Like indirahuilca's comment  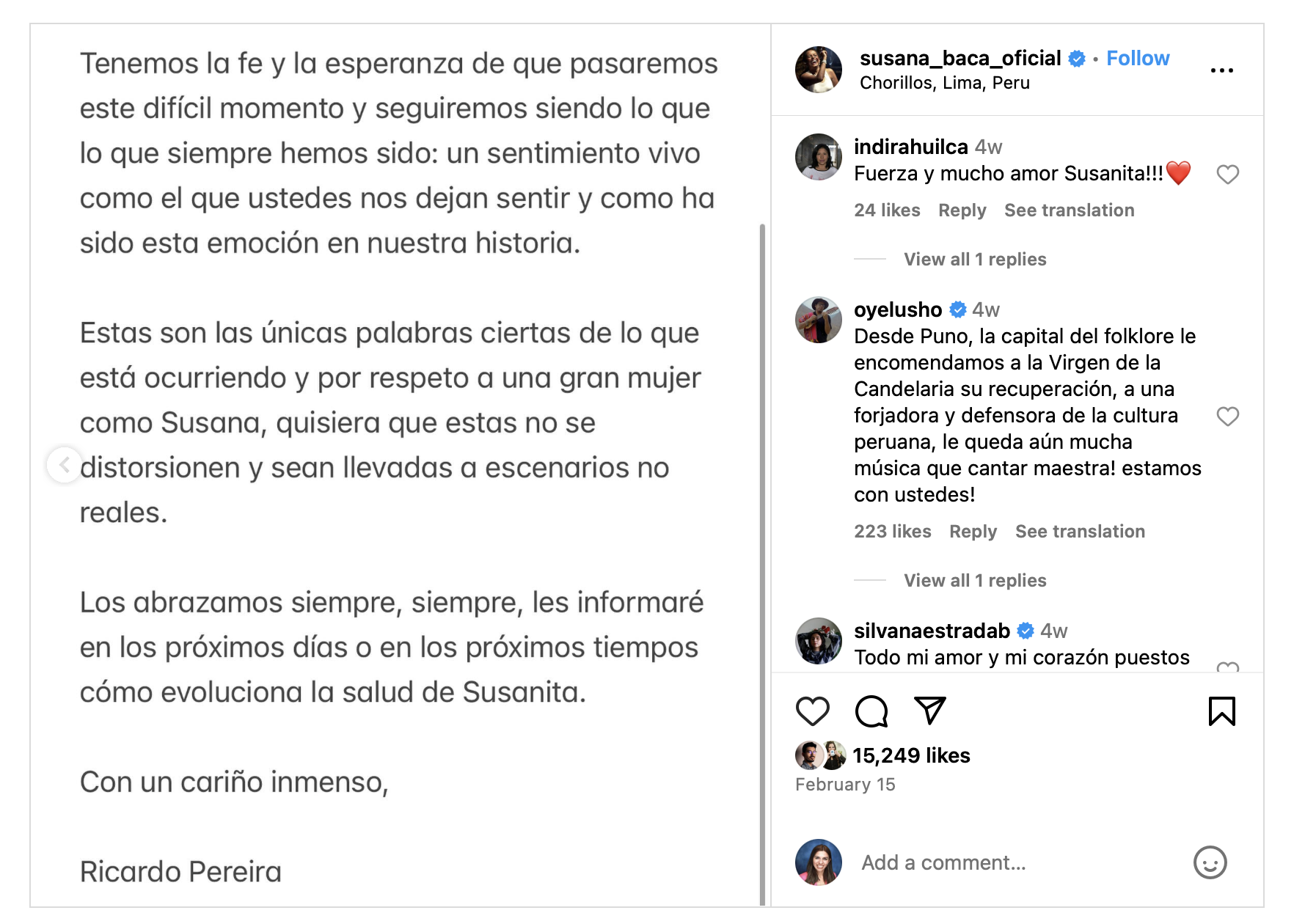tap(1227, 175)
